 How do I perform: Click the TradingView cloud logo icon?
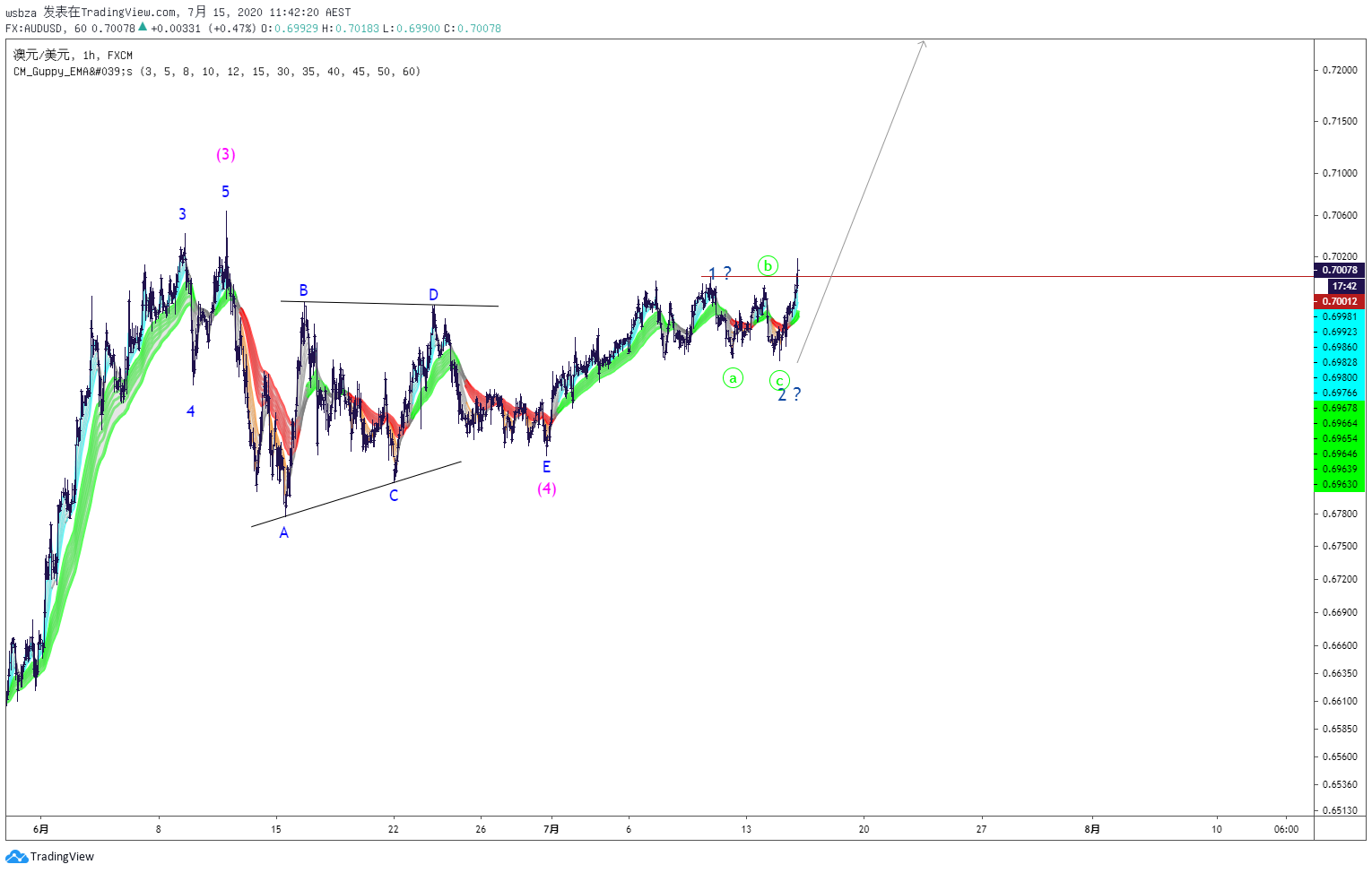(16, 857)
